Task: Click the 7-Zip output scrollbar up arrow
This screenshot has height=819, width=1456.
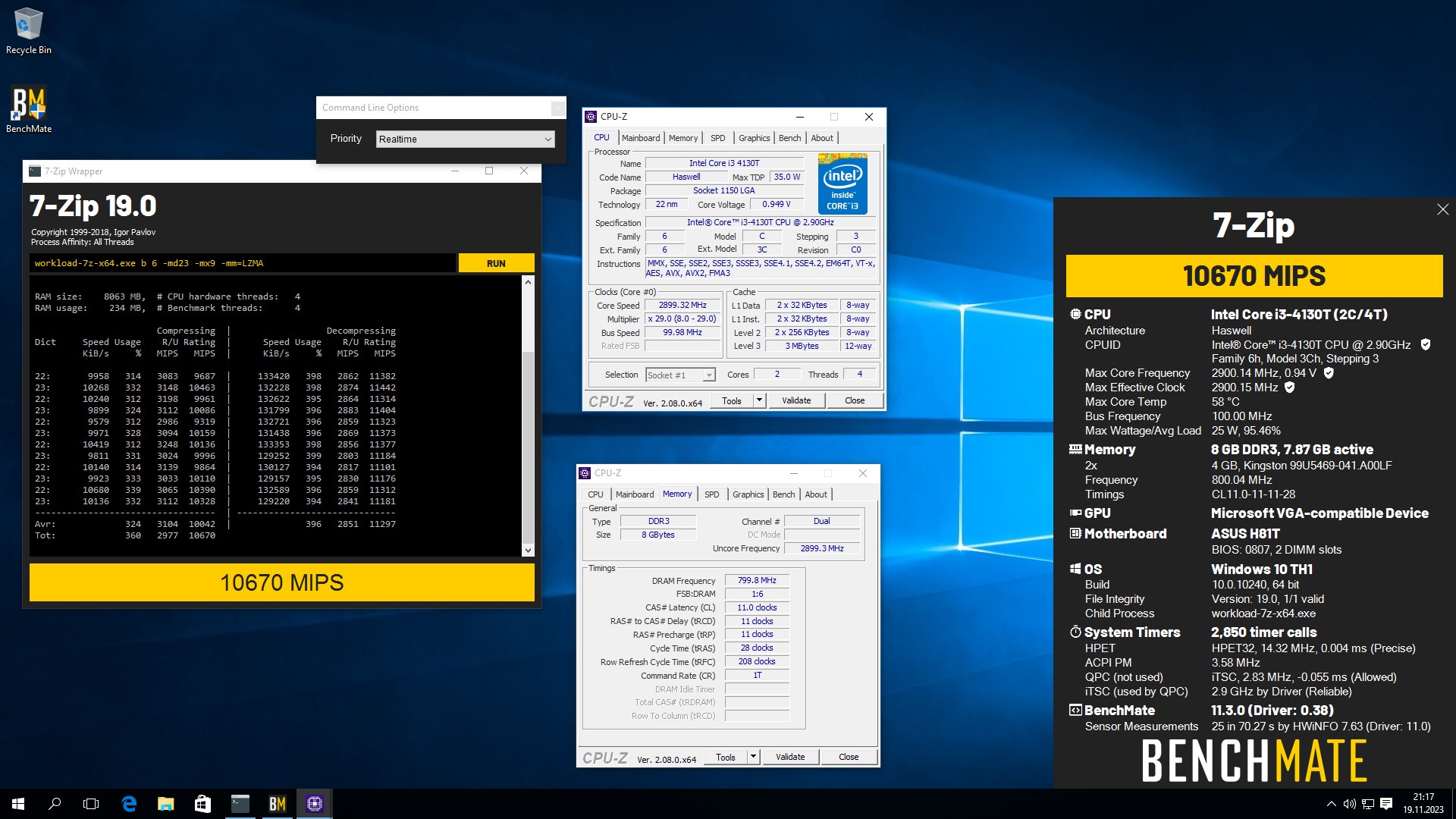Action: [x=528, y=282]
